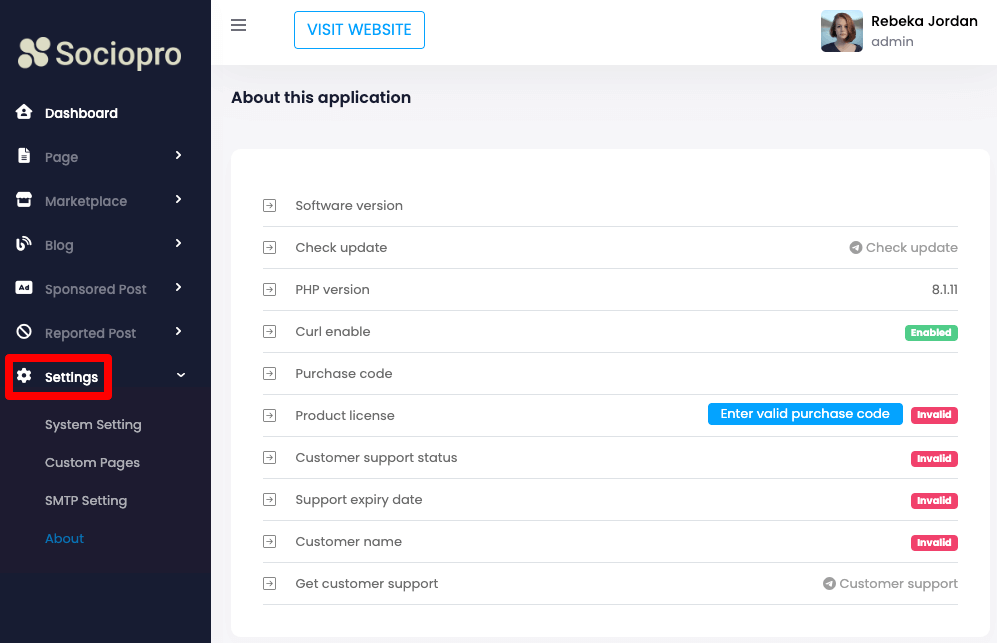Click the Blog icon in sidebar
Image resolution: width=997 pixels, height=643 pixels.
pos(24,244)
